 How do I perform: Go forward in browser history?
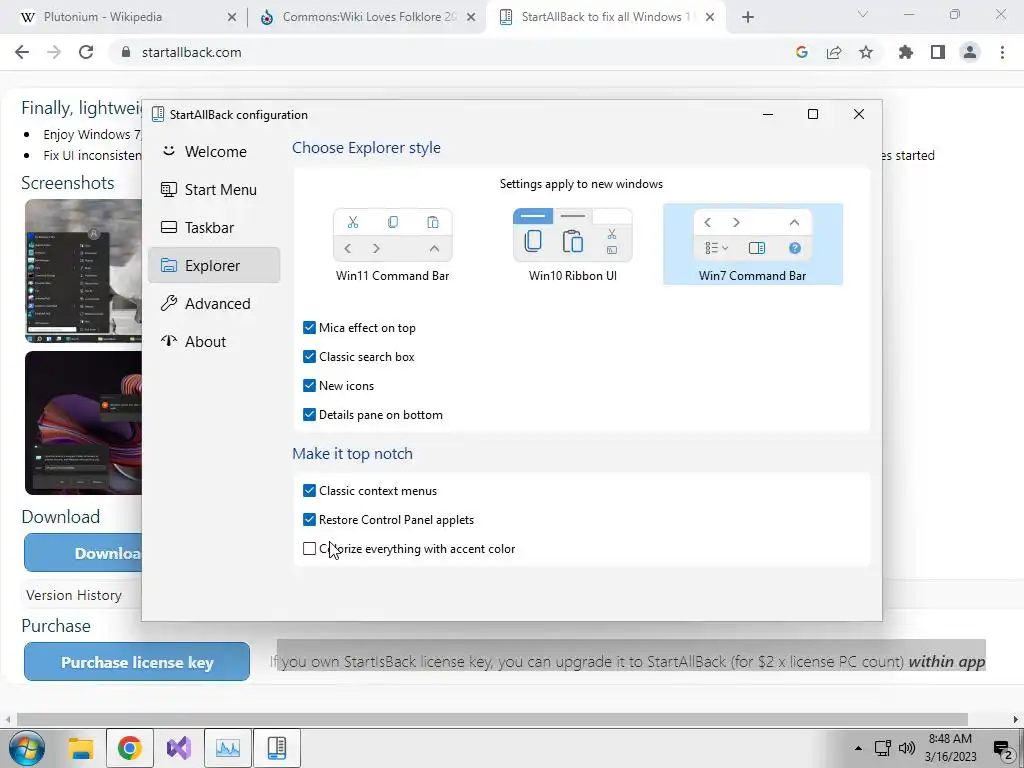tap(54, 52)
